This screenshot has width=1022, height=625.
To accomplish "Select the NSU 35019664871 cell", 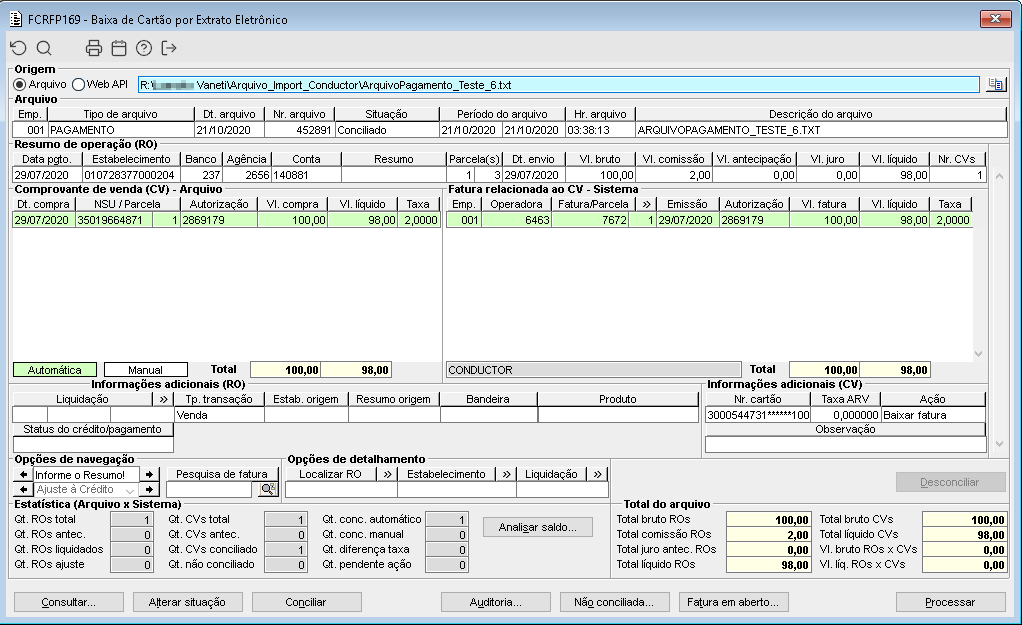I will [x=114, y=220].
